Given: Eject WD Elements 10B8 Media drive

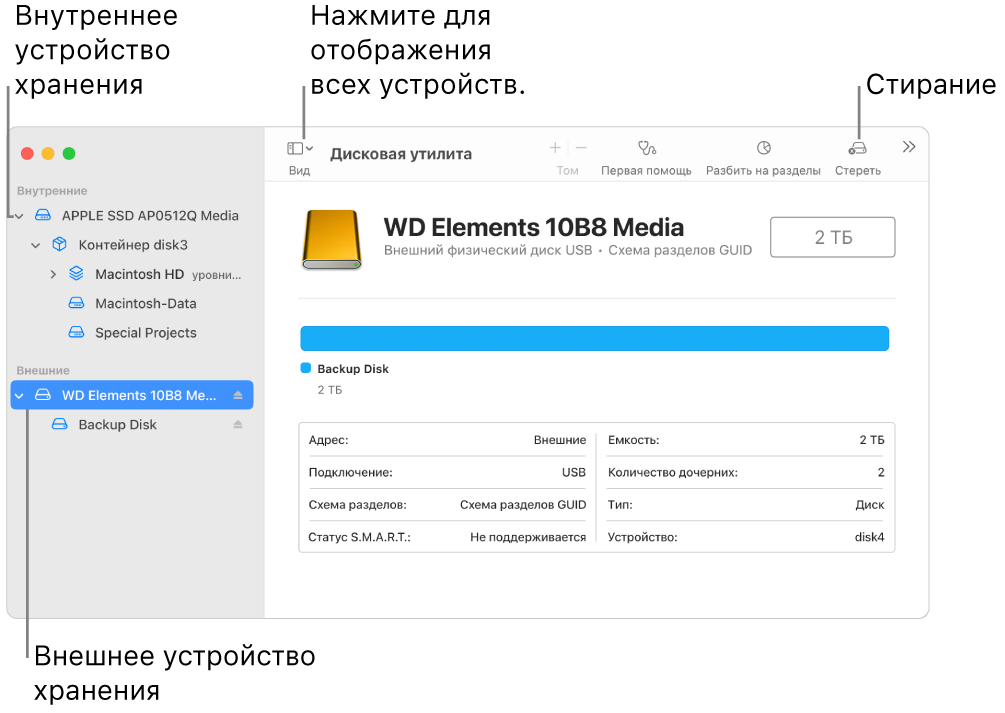Looking at the screenshot, I should (x=238, y=396).
